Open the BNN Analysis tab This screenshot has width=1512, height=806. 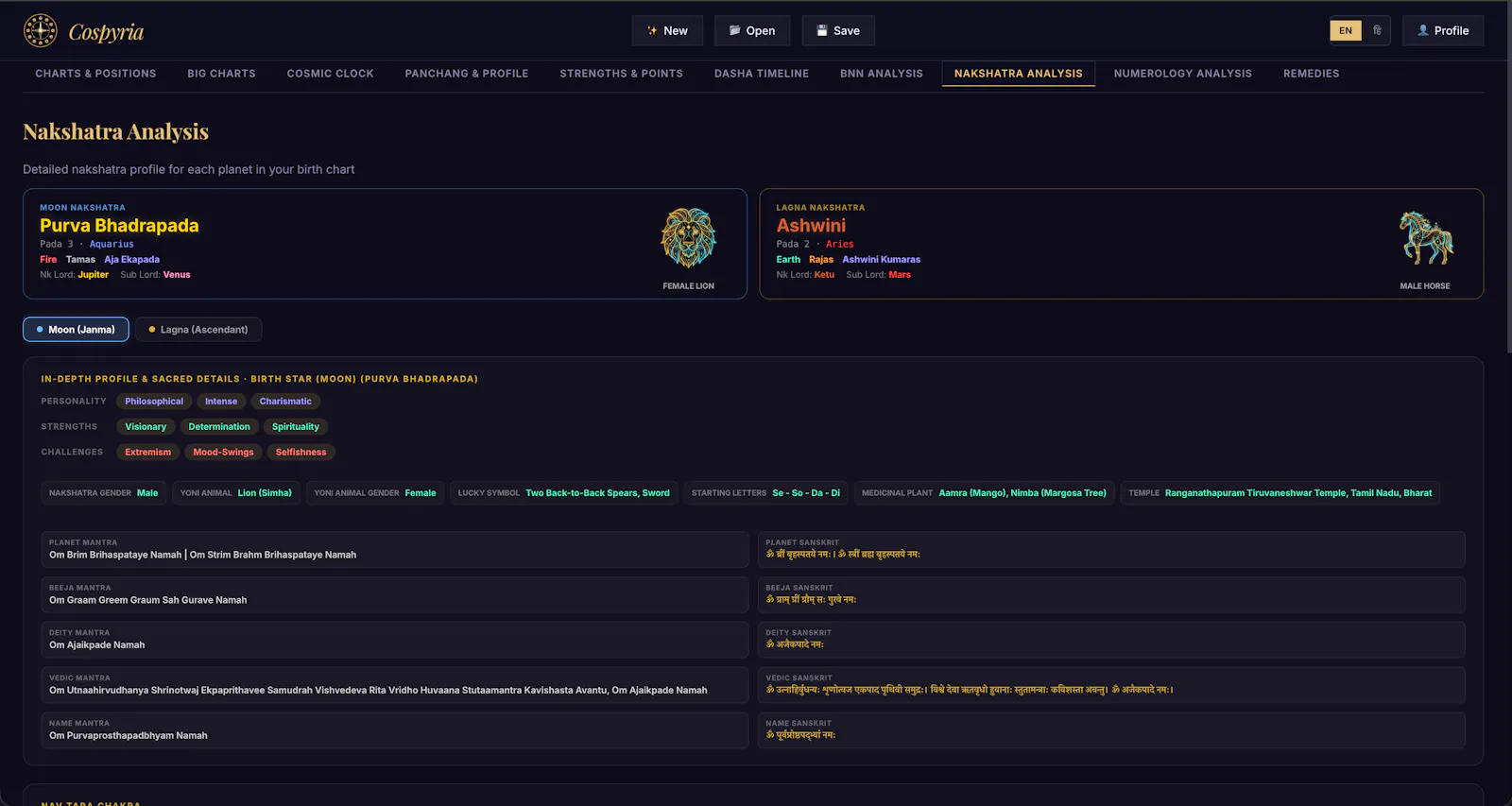(882, 74)
